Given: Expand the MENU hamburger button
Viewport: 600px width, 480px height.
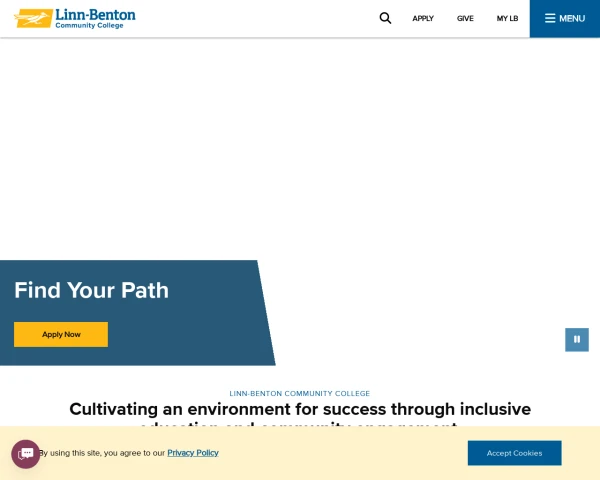Looking at the screenshot, I should tap(565, 18).
